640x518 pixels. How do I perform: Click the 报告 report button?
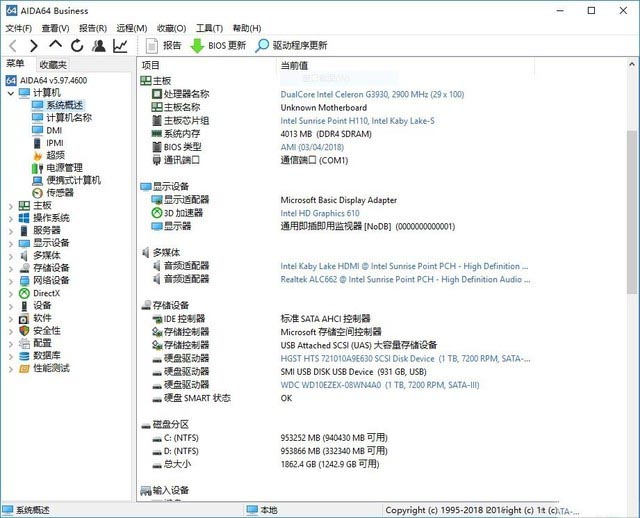[x=163, y=46]
